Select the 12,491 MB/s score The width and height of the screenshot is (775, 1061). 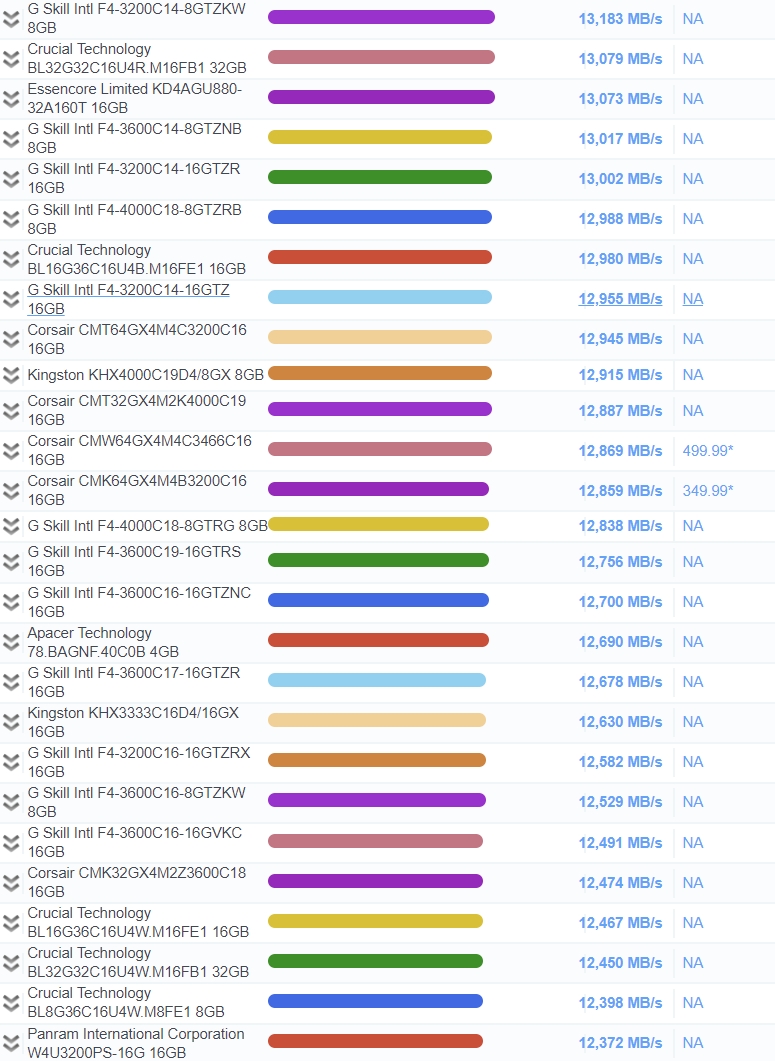point(620,843)
